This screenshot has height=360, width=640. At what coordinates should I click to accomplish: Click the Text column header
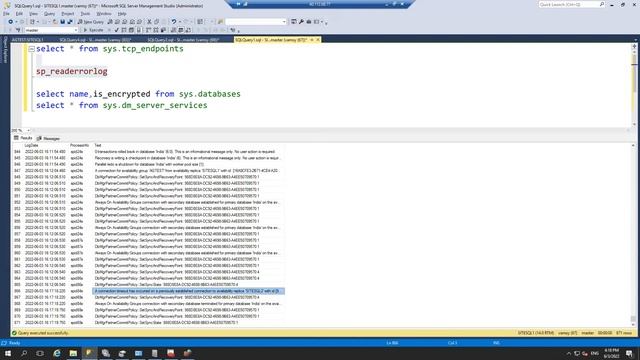coord(98,145)
